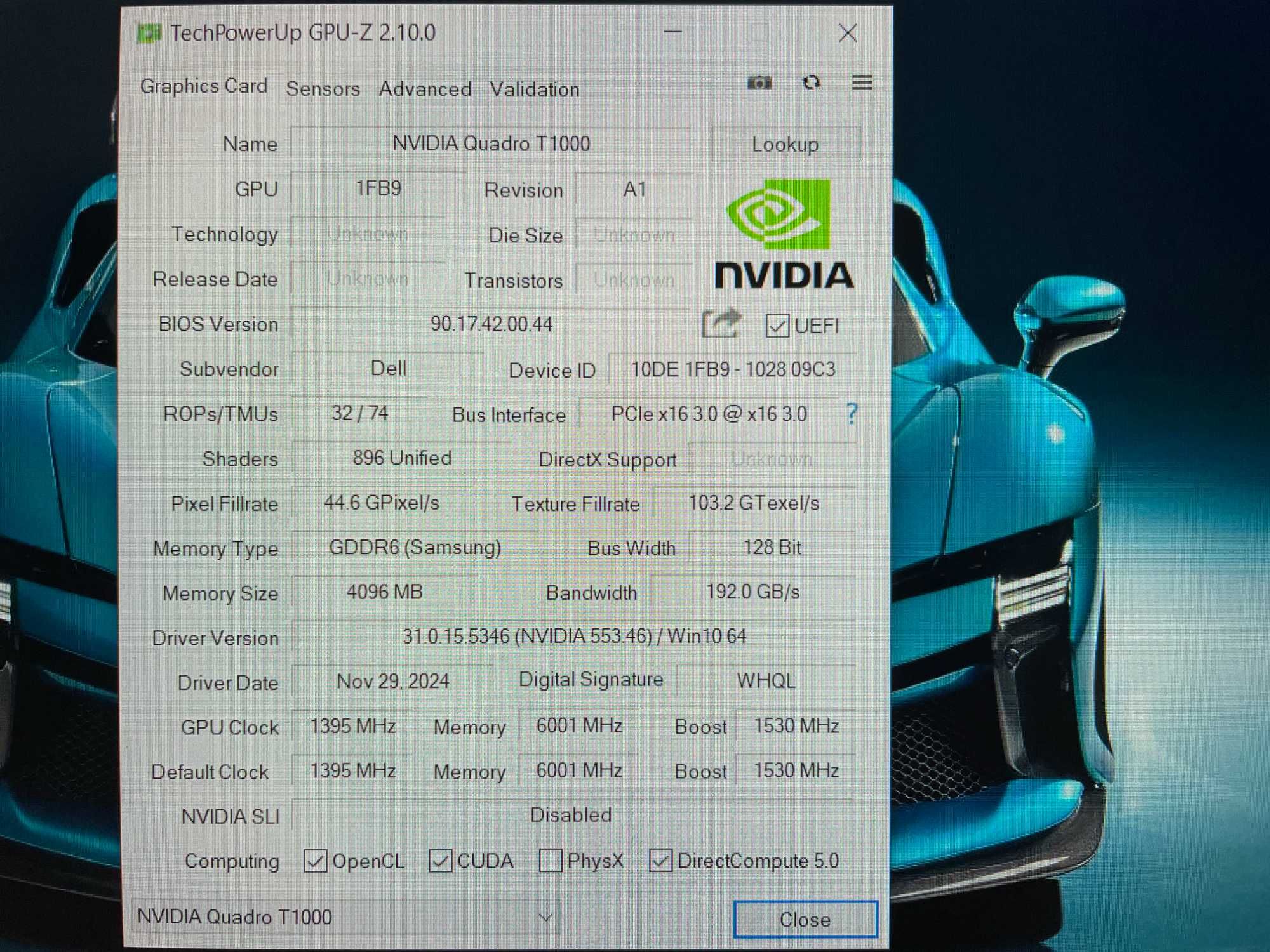This screenshot has width=1270, height=952.
Task: Click Pixel Fillrate 44.6 GPixel/s
Action: click(x=381, y=503)
